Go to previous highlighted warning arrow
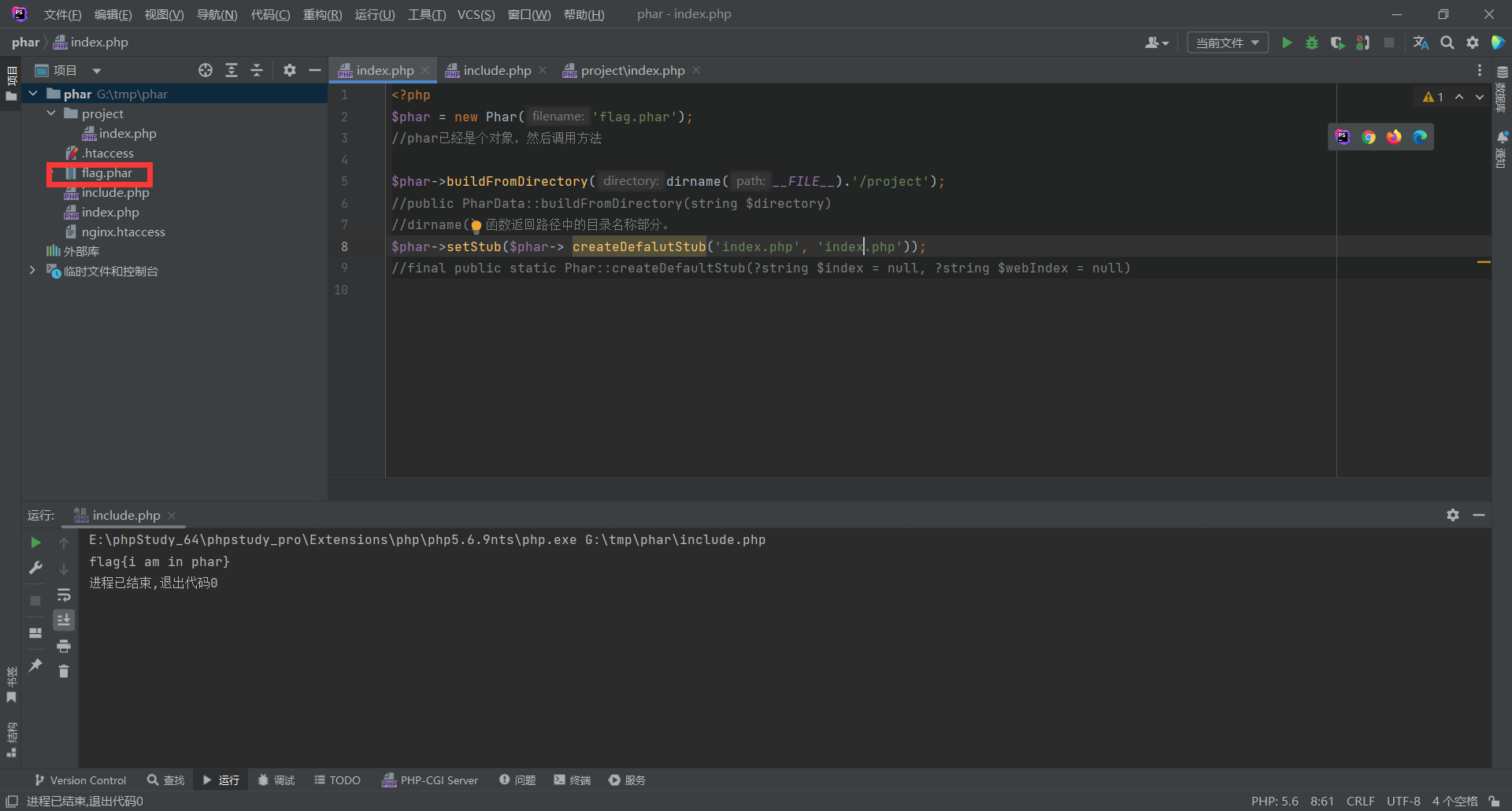The width and height of the screenshot is (1512, 811). (1459, 97)
